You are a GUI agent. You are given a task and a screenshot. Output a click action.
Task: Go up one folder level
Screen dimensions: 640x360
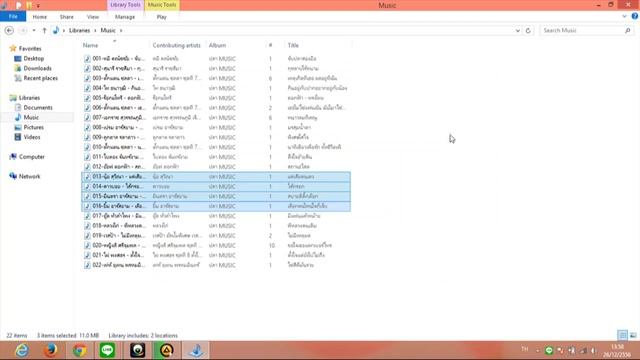tap(44, 31)
